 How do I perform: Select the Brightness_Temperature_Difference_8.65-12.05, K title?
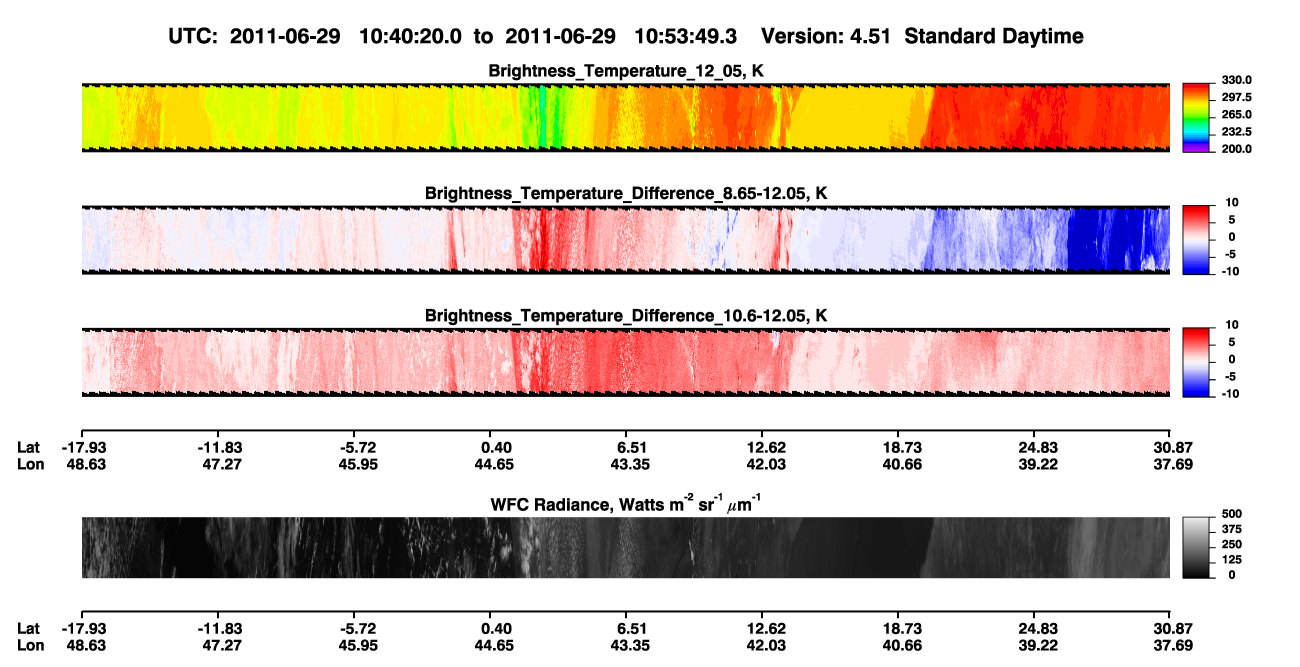(x=626, y=193)
